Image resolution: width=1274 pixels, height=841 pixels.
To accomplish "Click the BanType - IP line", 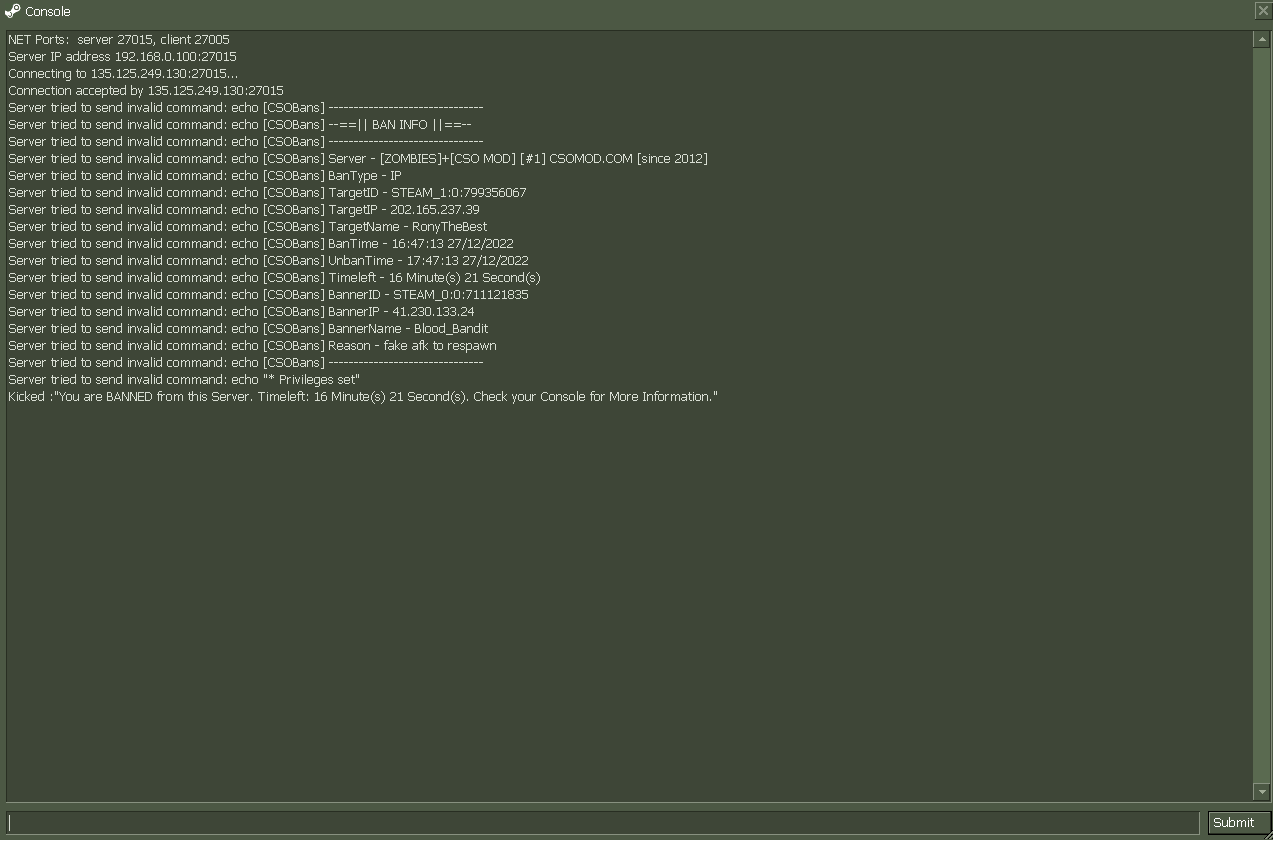I will coord(205,176).
